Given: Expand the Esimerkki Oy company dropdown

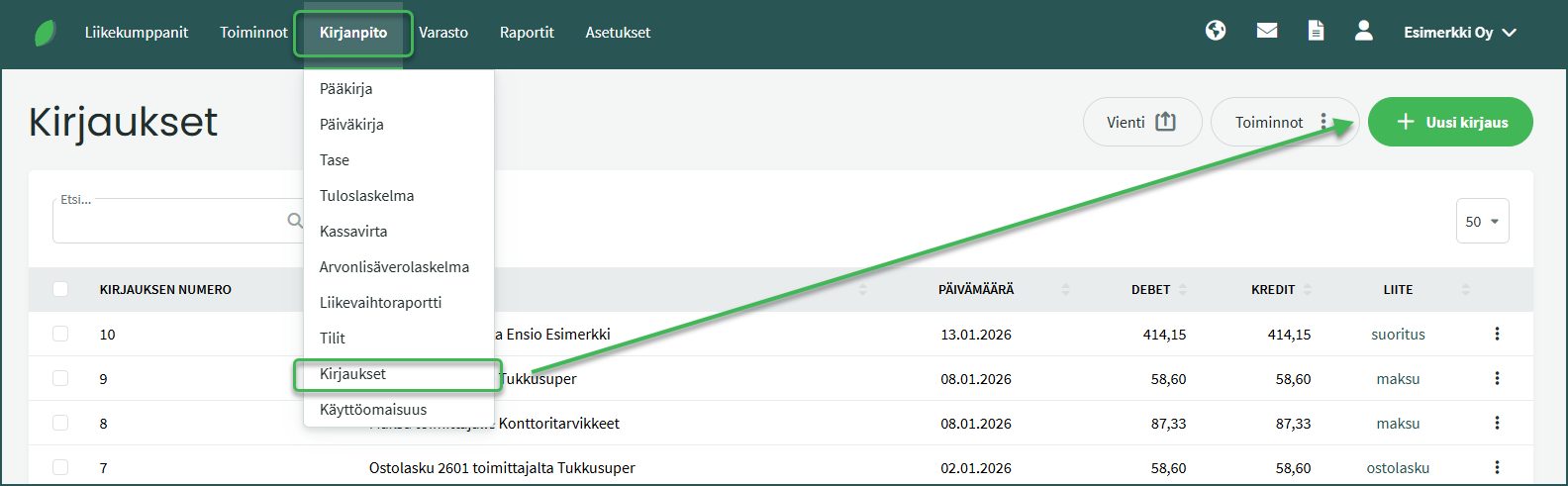Looking at the screenshot, I should [x=1460, y=33].
